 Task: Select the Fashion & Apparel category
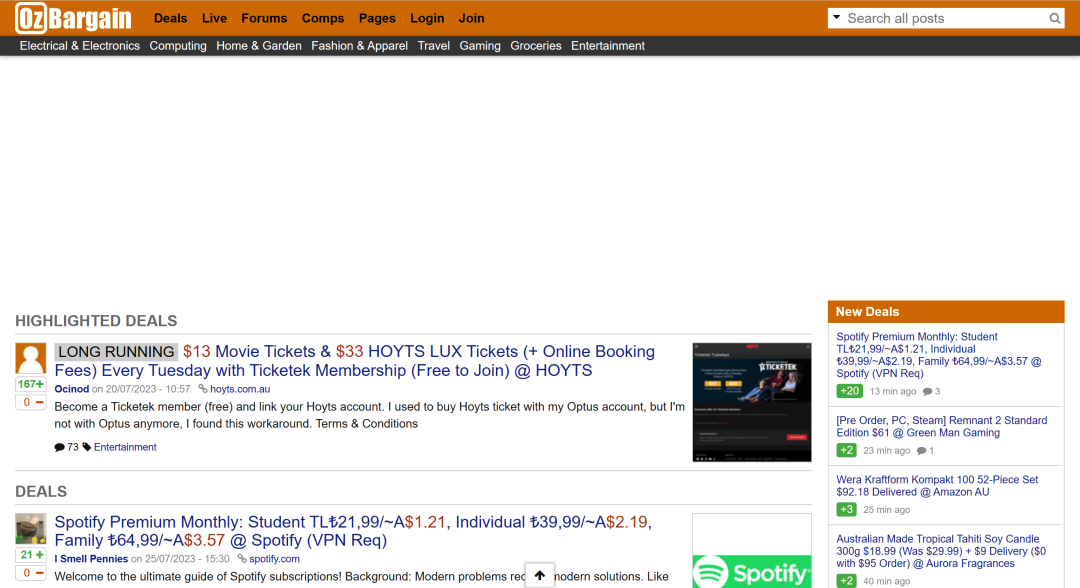click(x=359, y=45)
